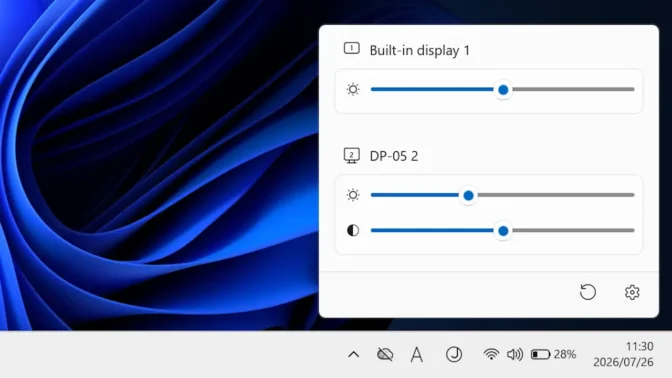Click the DP-05 2 brightness sun icon

point(353,195)
